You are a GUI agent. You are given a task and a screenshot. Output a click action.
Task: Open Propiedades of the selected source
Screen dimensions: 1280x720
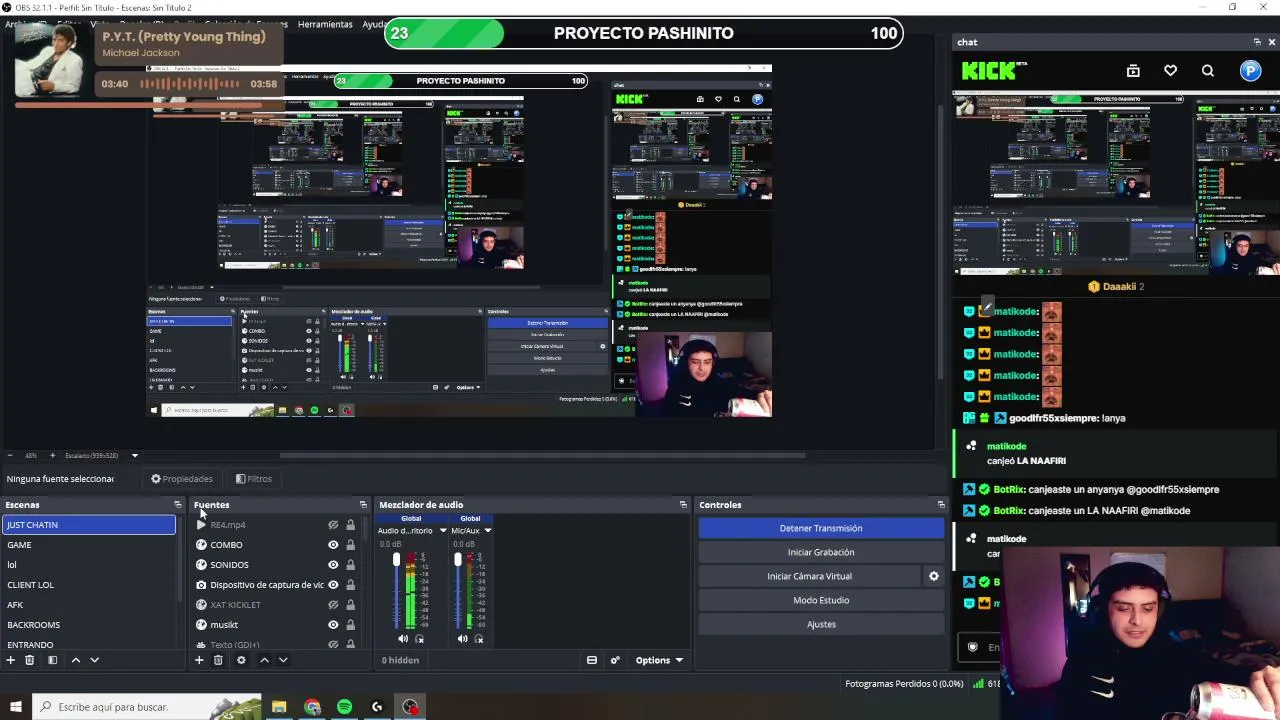tap(182, 479)
